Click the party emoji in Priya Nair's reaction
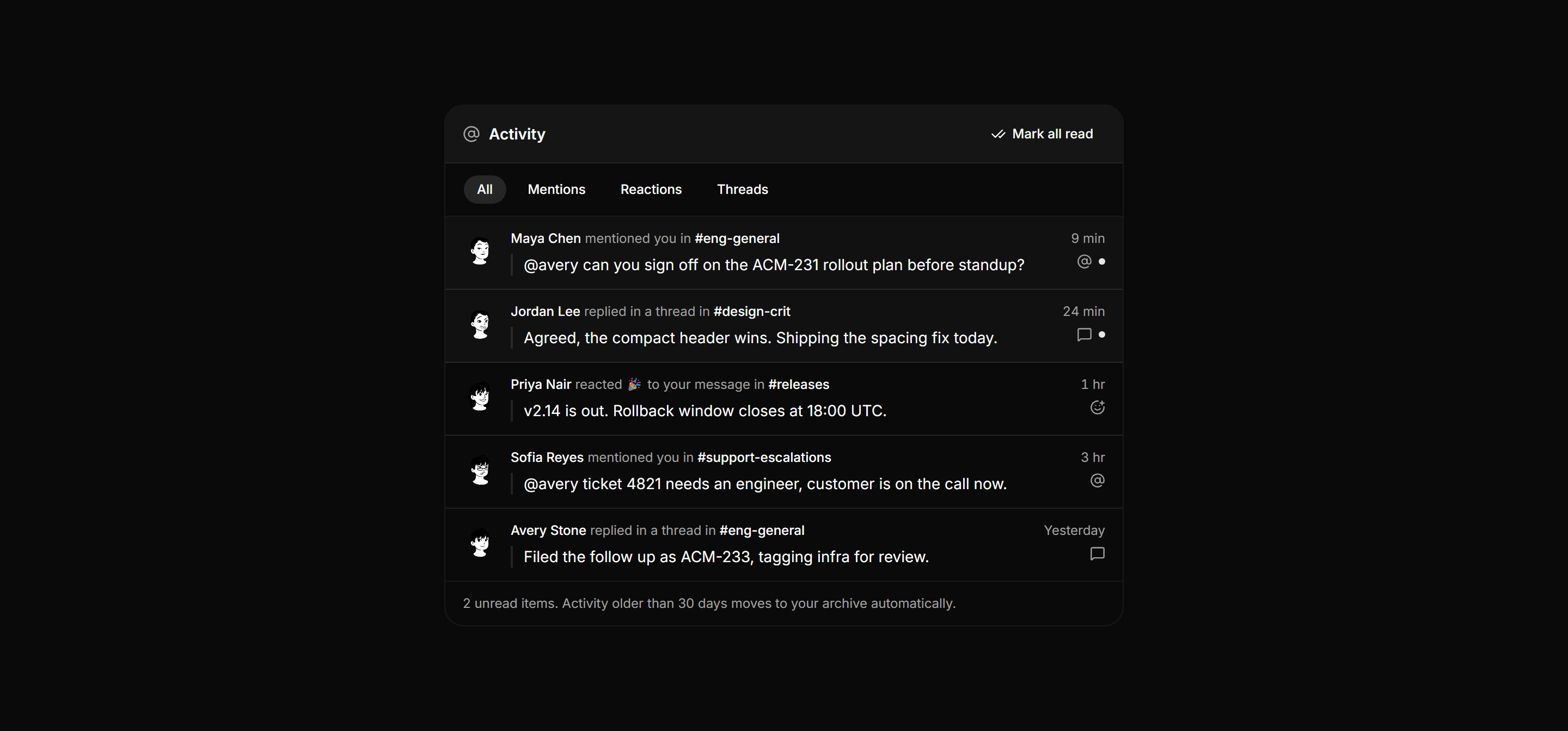 click(634, 385)
